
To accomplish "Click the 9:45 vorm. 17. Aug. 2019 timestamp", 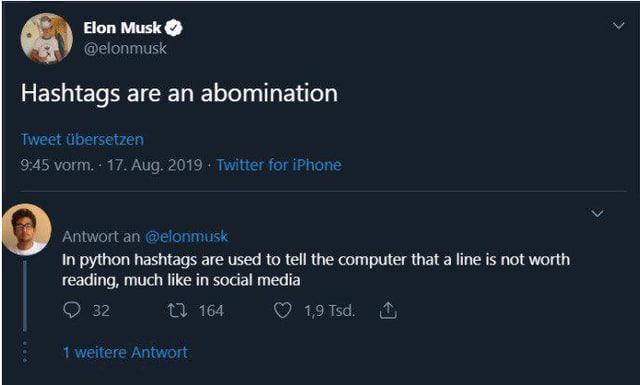I will coord(111,165).
